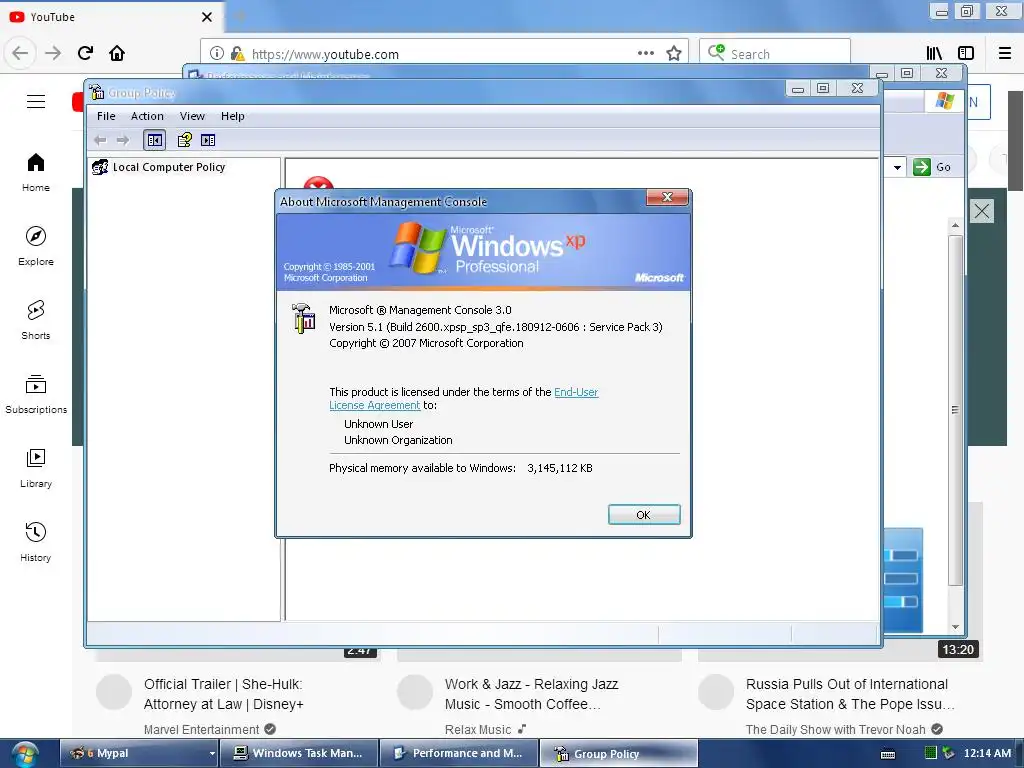1024x768 pixels.
Task: Click Relax Music channel name
Action: pos(477,729)
